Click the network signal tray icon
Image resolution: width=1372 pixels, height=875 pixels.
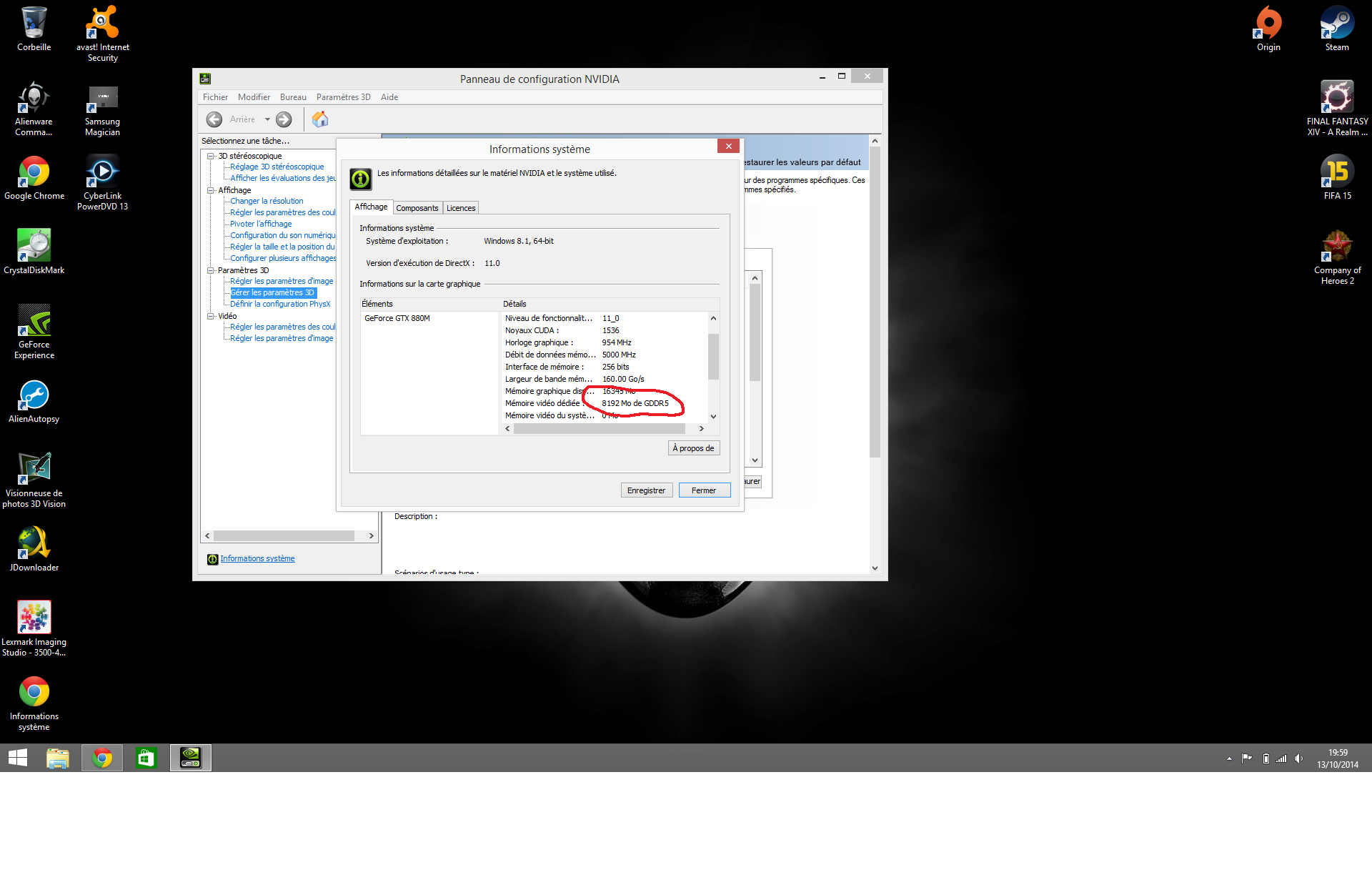1281,758
